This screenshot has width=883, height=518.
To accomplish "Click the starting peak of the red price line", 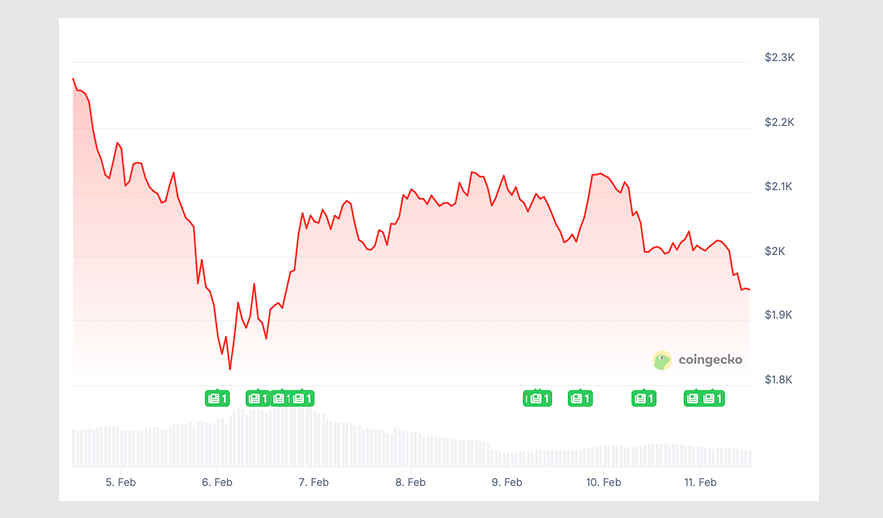I will (73, 78).
